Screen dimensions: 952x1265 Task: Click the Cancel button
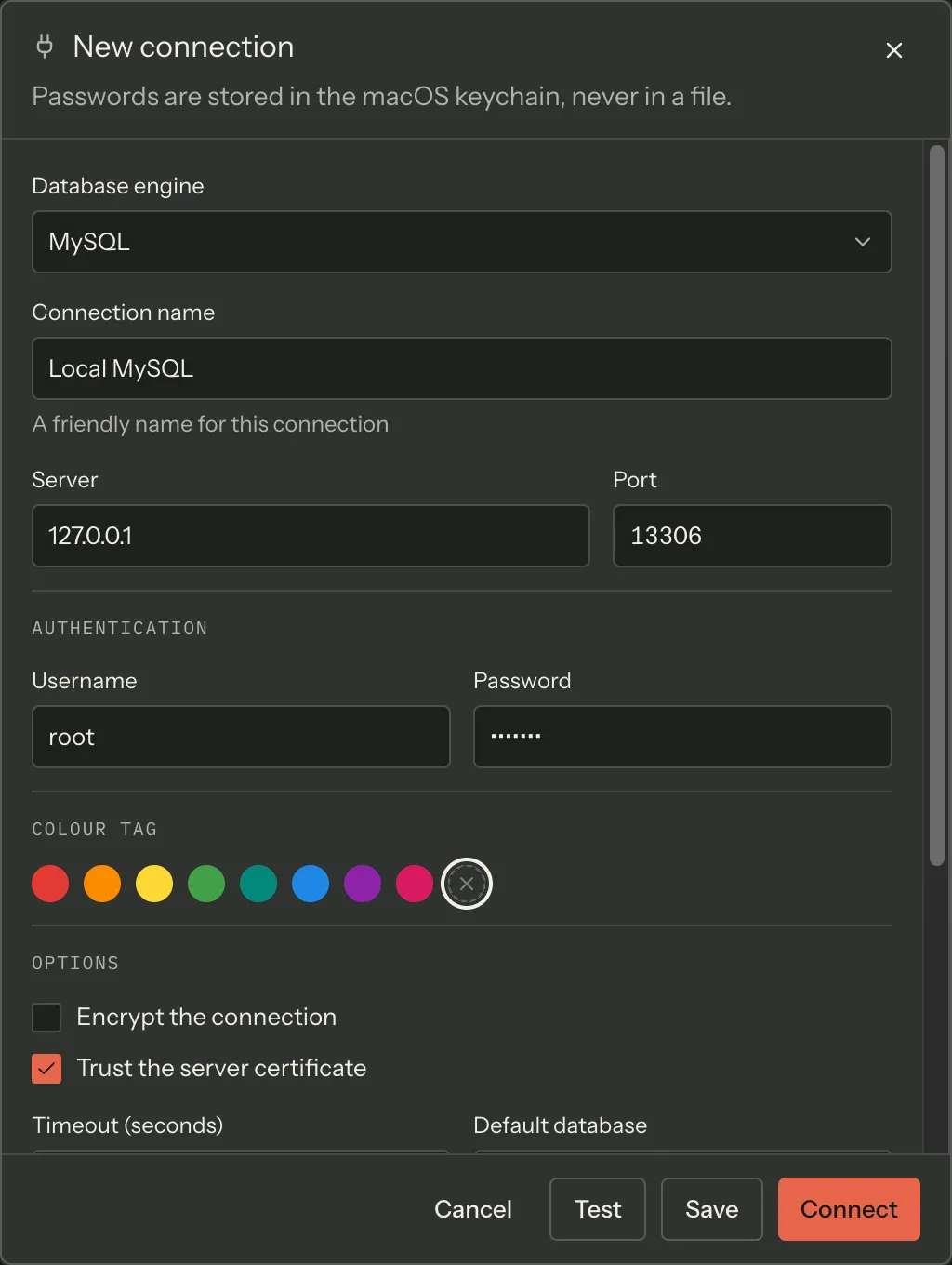(x=473, y=1209)
